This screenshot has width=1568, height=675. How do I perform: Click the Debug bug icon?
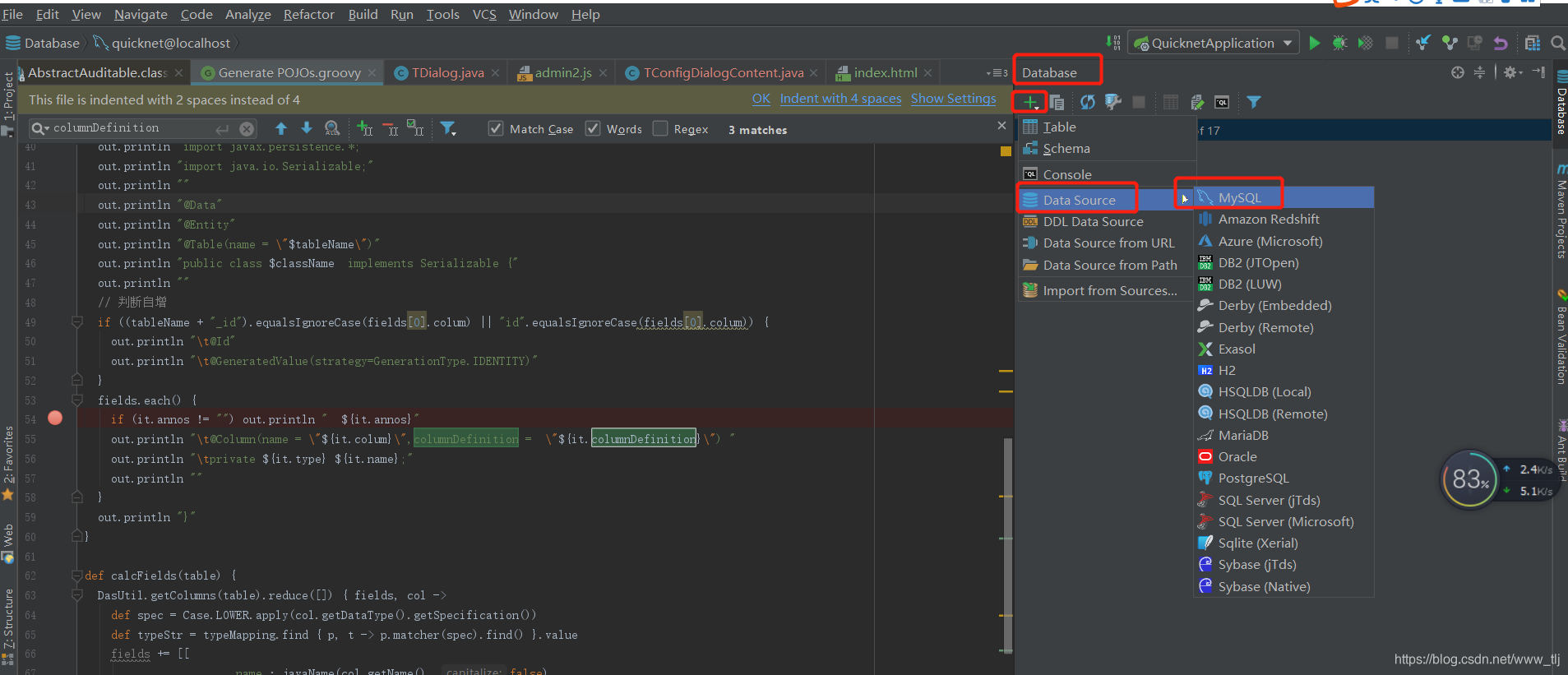coord(1339,43)
